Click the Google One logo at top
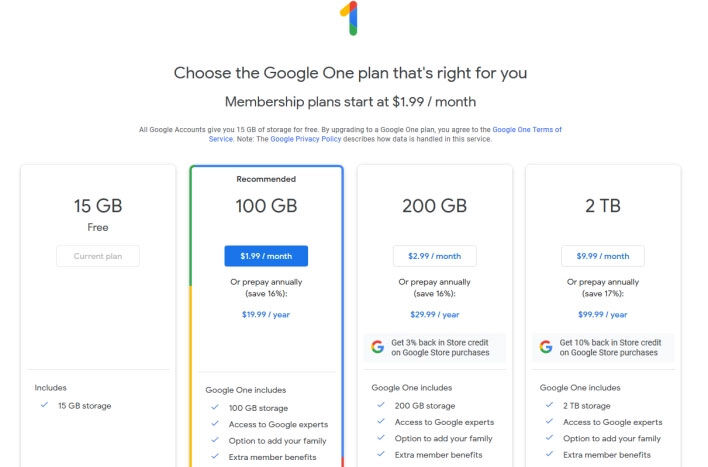This screenshot has height=467, width=708. point(348,19)
